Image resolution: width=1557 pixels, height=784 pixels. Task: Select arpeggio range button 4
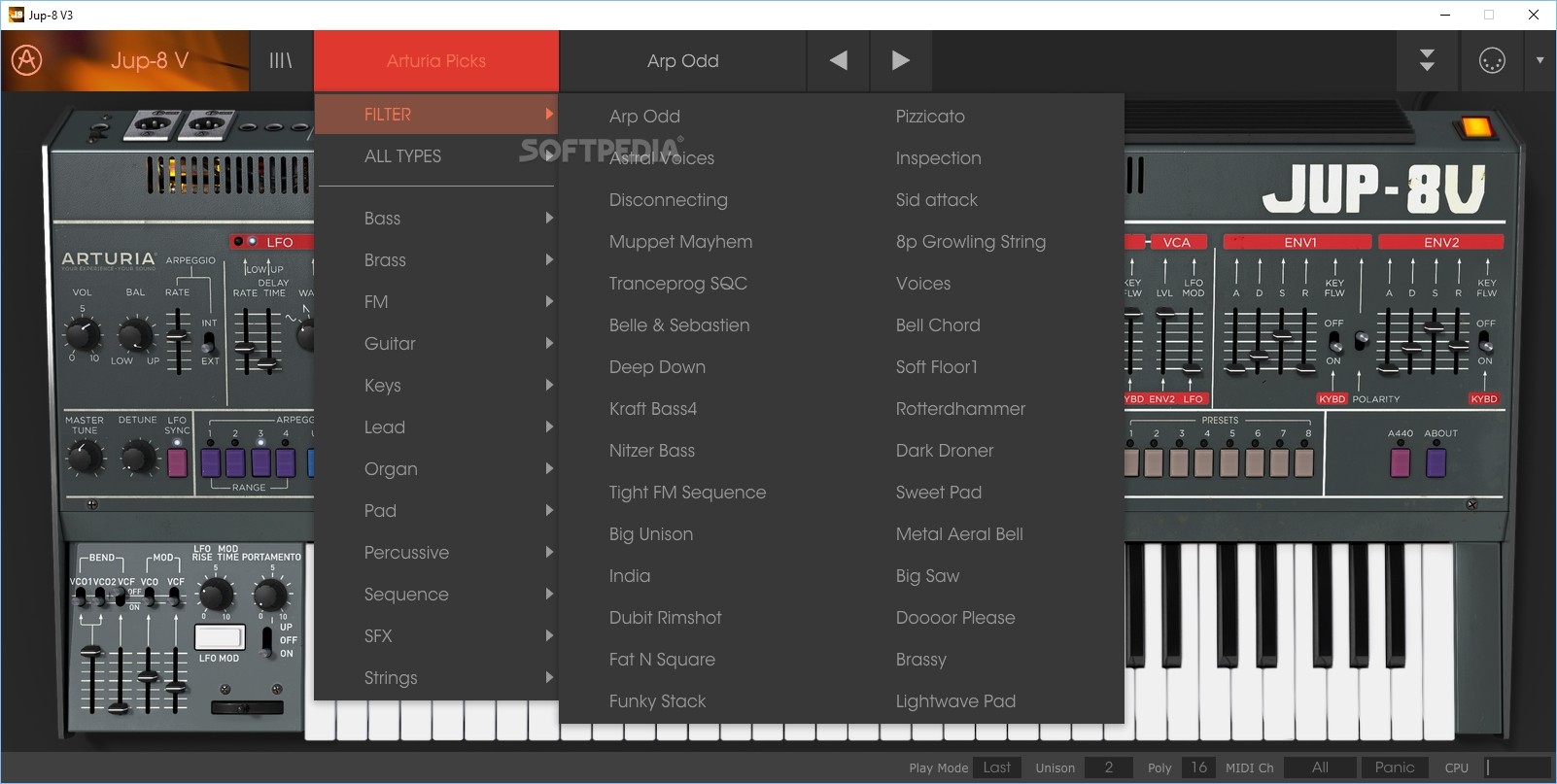click(286, 461)
